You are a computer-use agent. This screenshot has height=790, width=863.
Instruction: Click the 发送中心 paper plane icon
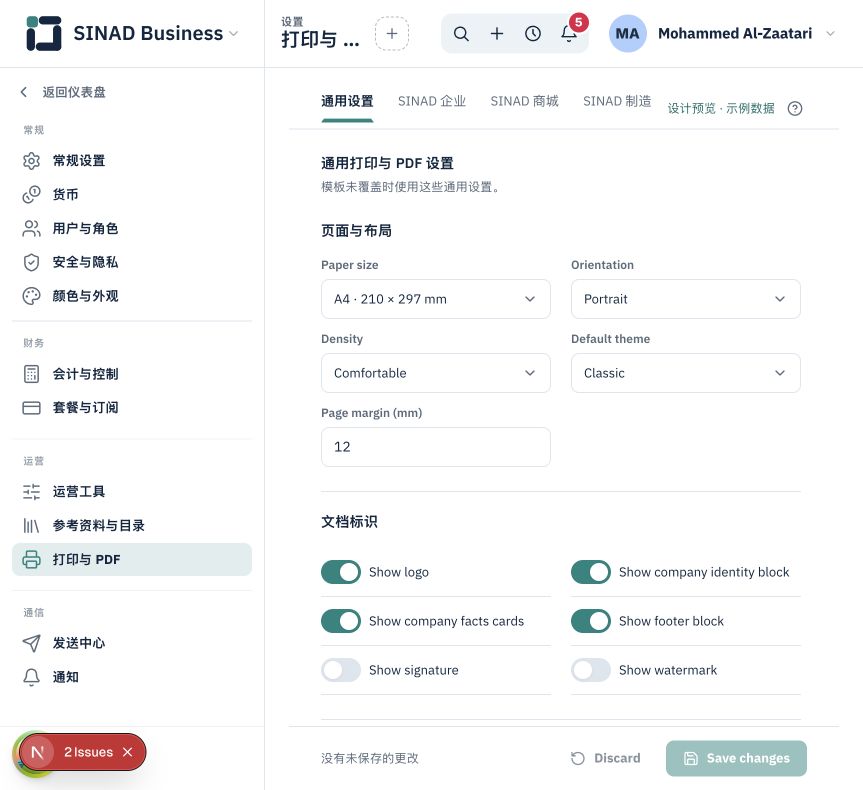click(31, 643)
